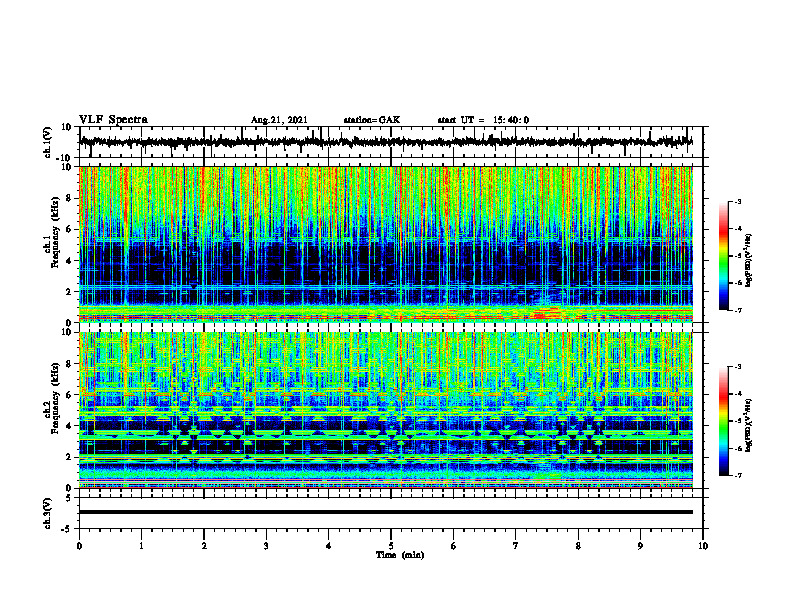Click the "4" kHz tick on ch.2 frequency axis
Viewport: 792px width, 612px height.
point(69,426)
